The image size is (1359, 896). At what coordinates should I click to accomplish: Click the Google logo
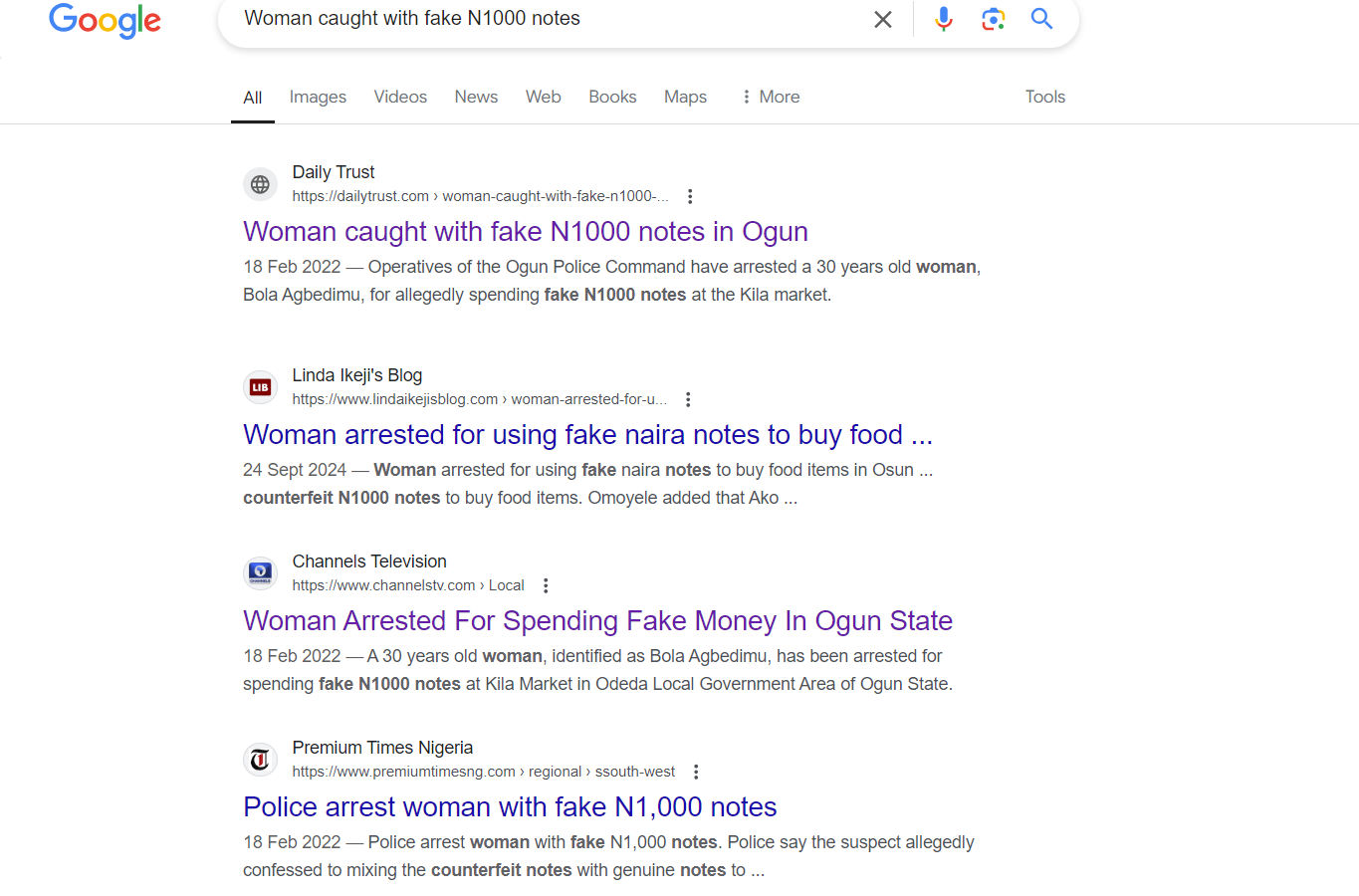(x=105, y=20)
